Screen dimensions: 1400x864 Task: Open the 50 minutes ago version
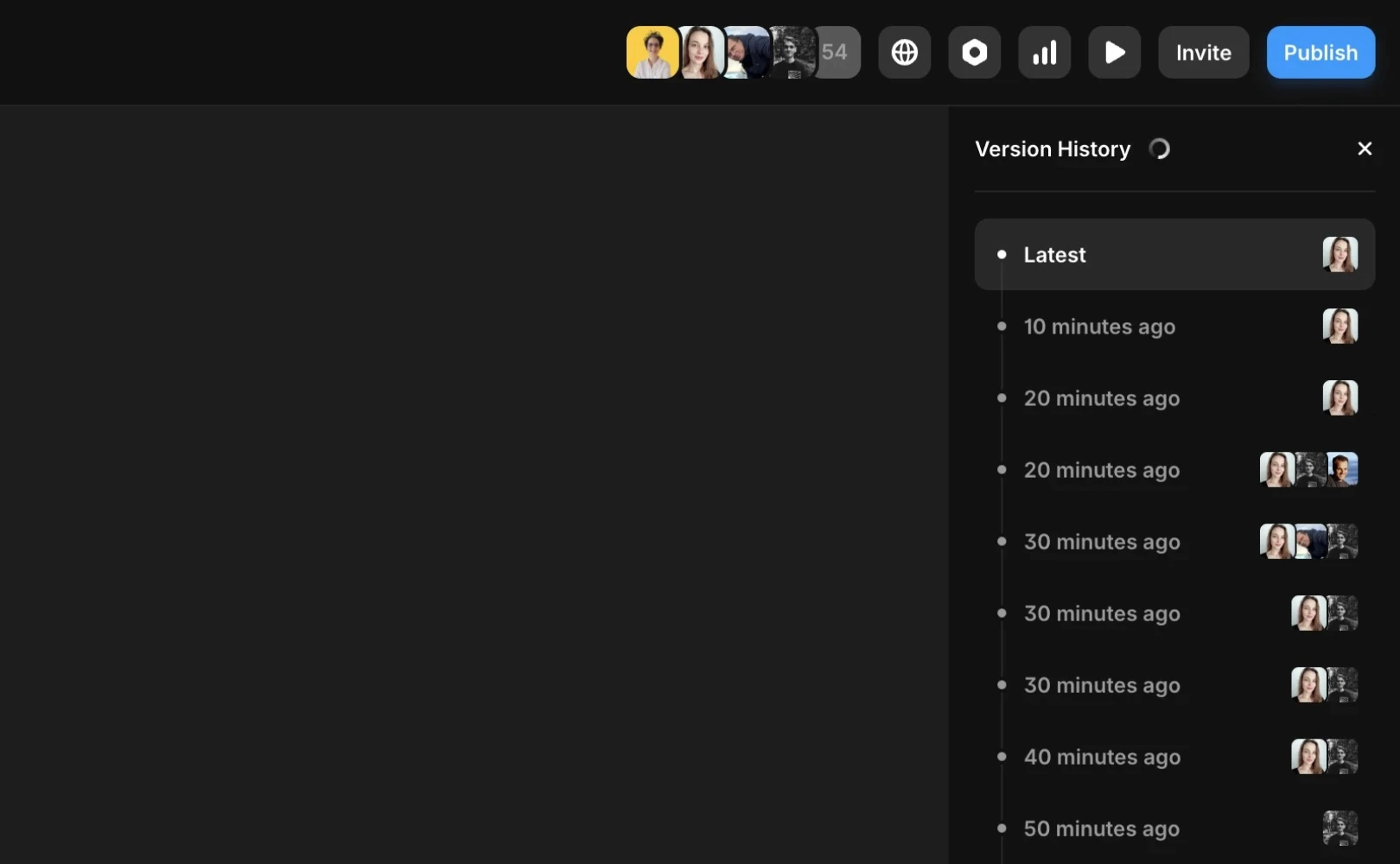(x=1174, y=829)
